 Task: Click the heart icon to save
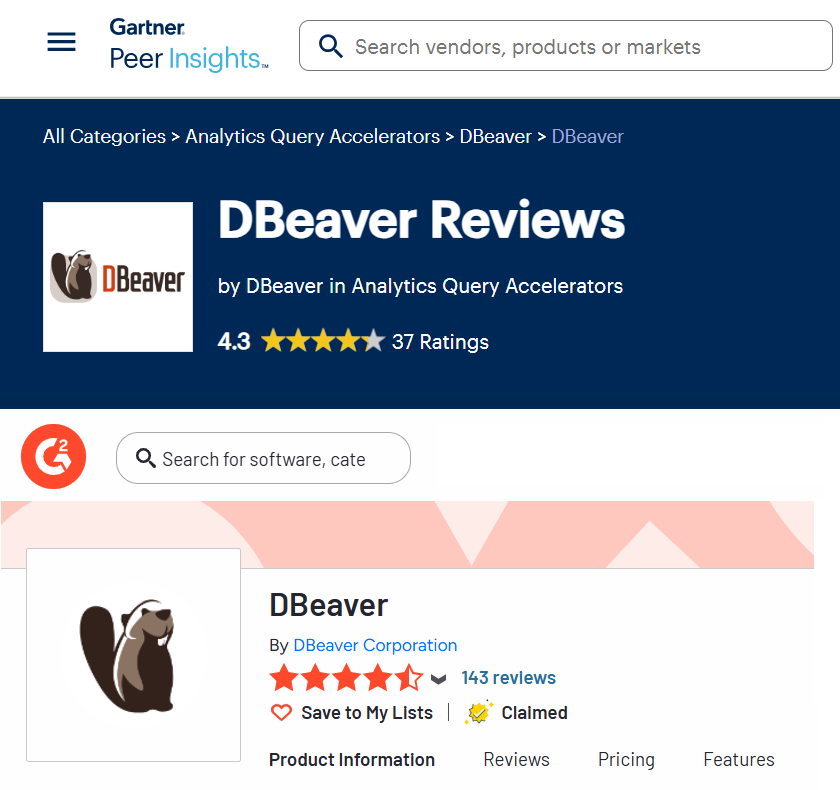click(x=281, y=713)
